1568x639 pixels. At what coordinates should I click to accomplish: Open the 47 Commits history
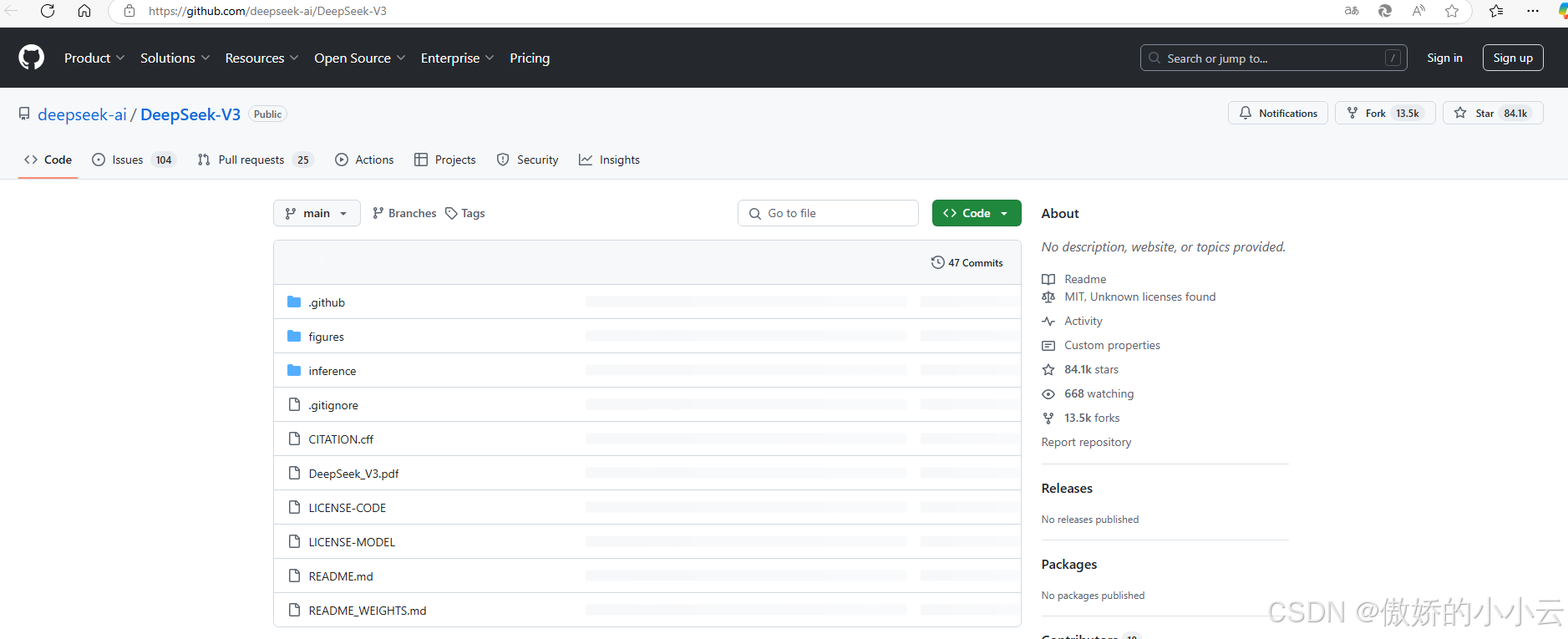(x=967, y=262)
